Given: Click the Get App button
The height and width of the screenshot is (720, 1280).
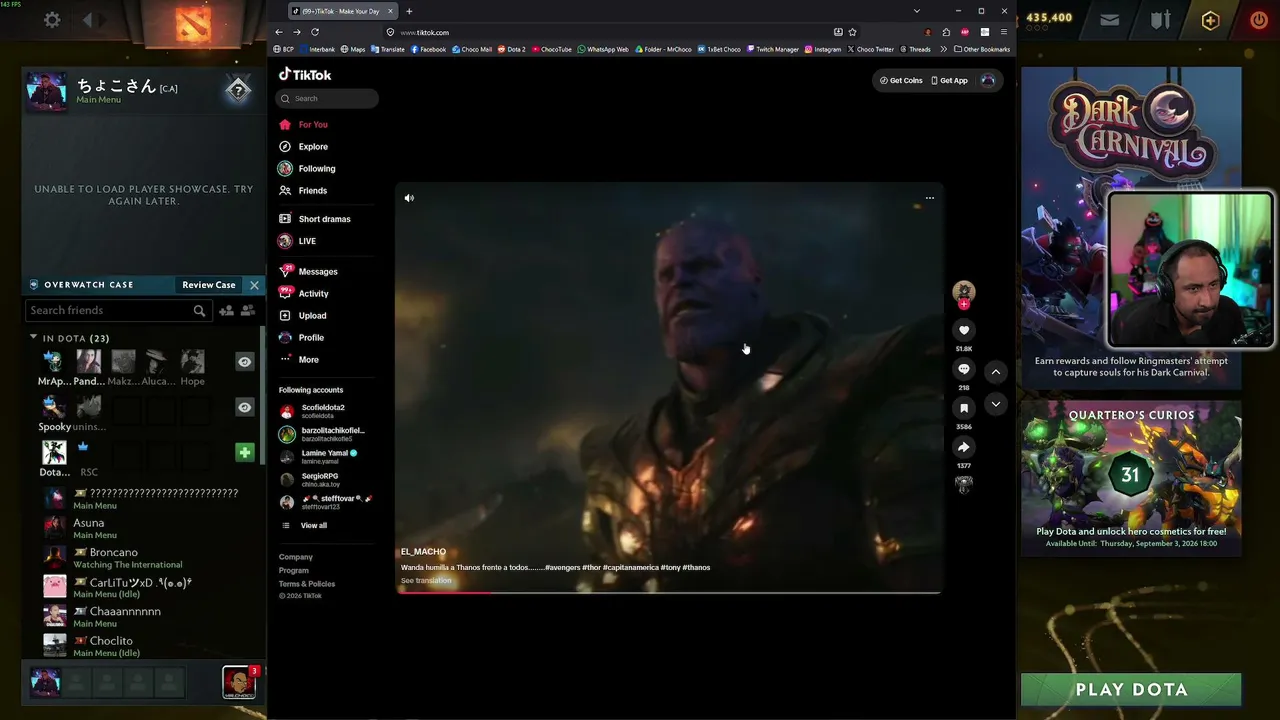Looking at the screenshot, I should point(949,80).
